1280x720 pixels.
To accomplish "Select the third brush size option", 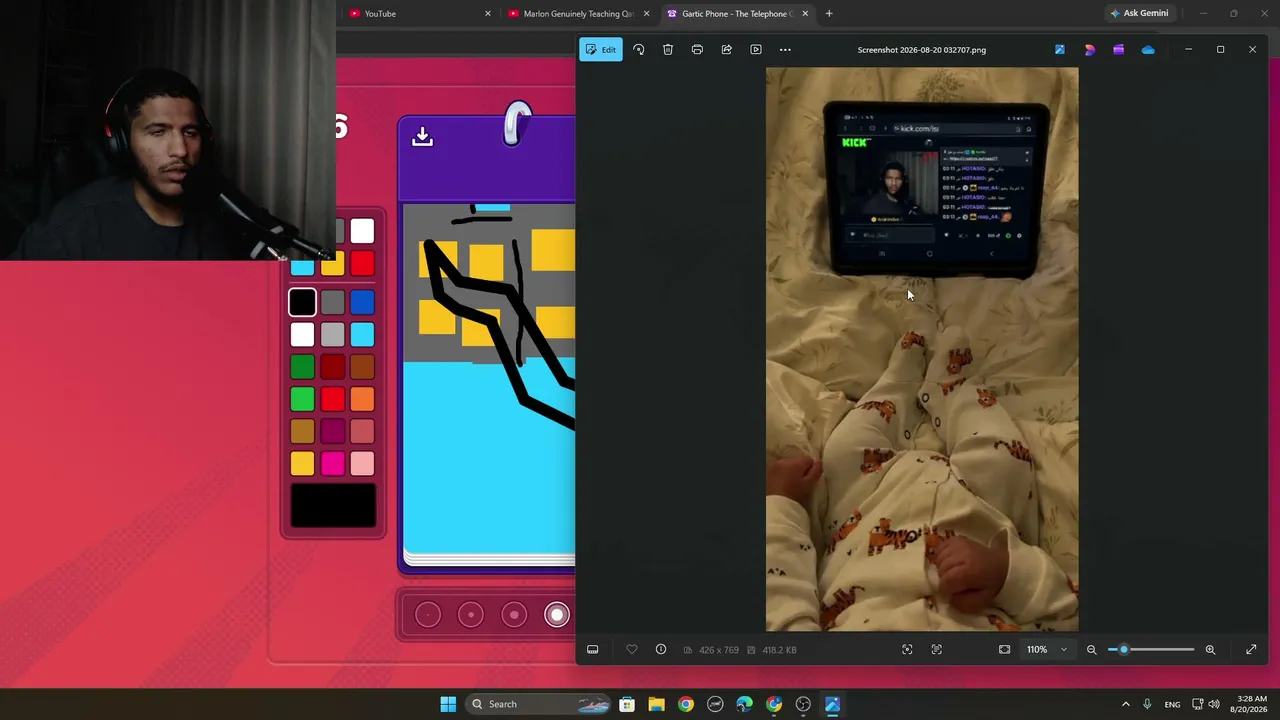I will click(514, 615).
